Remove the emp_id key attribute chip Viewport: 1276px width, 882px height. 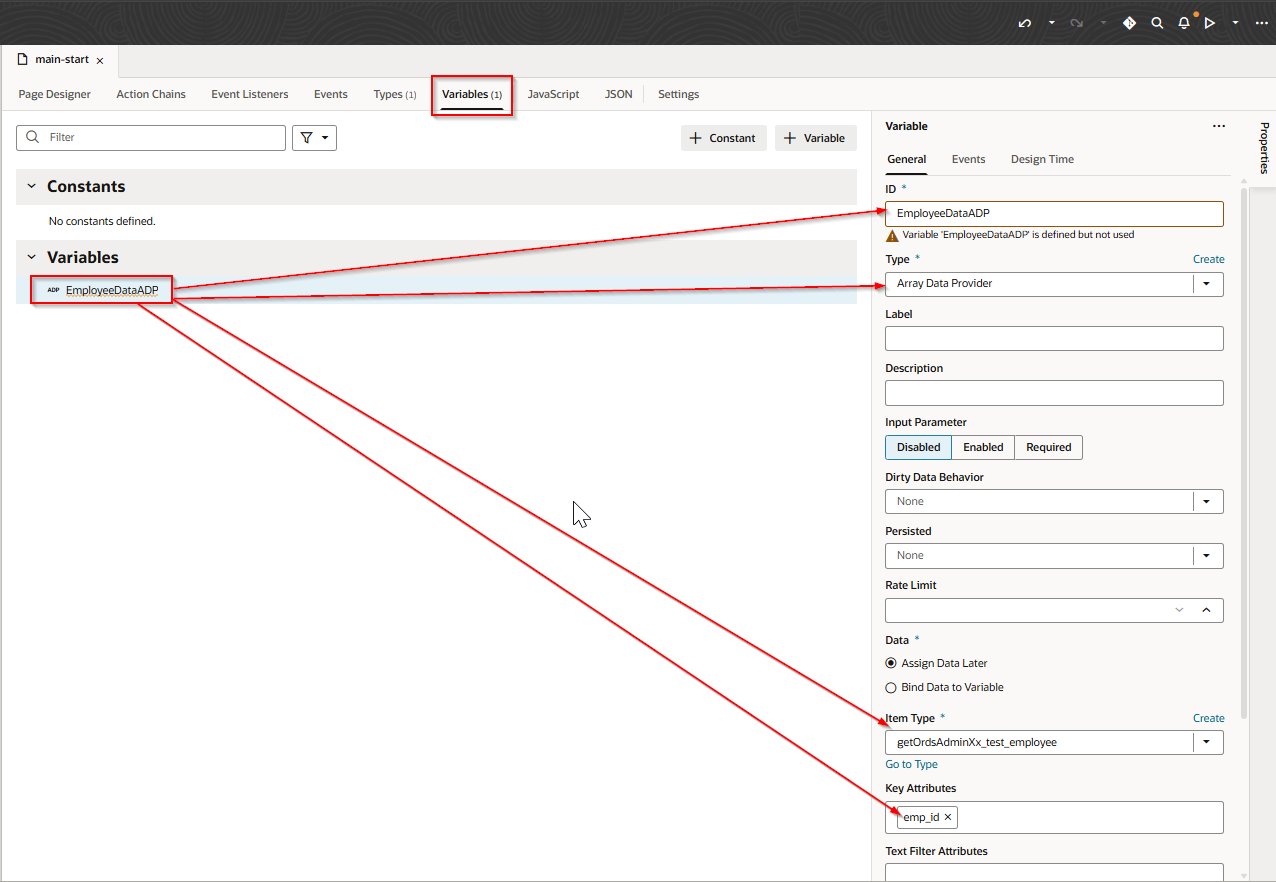coord(948,817)
